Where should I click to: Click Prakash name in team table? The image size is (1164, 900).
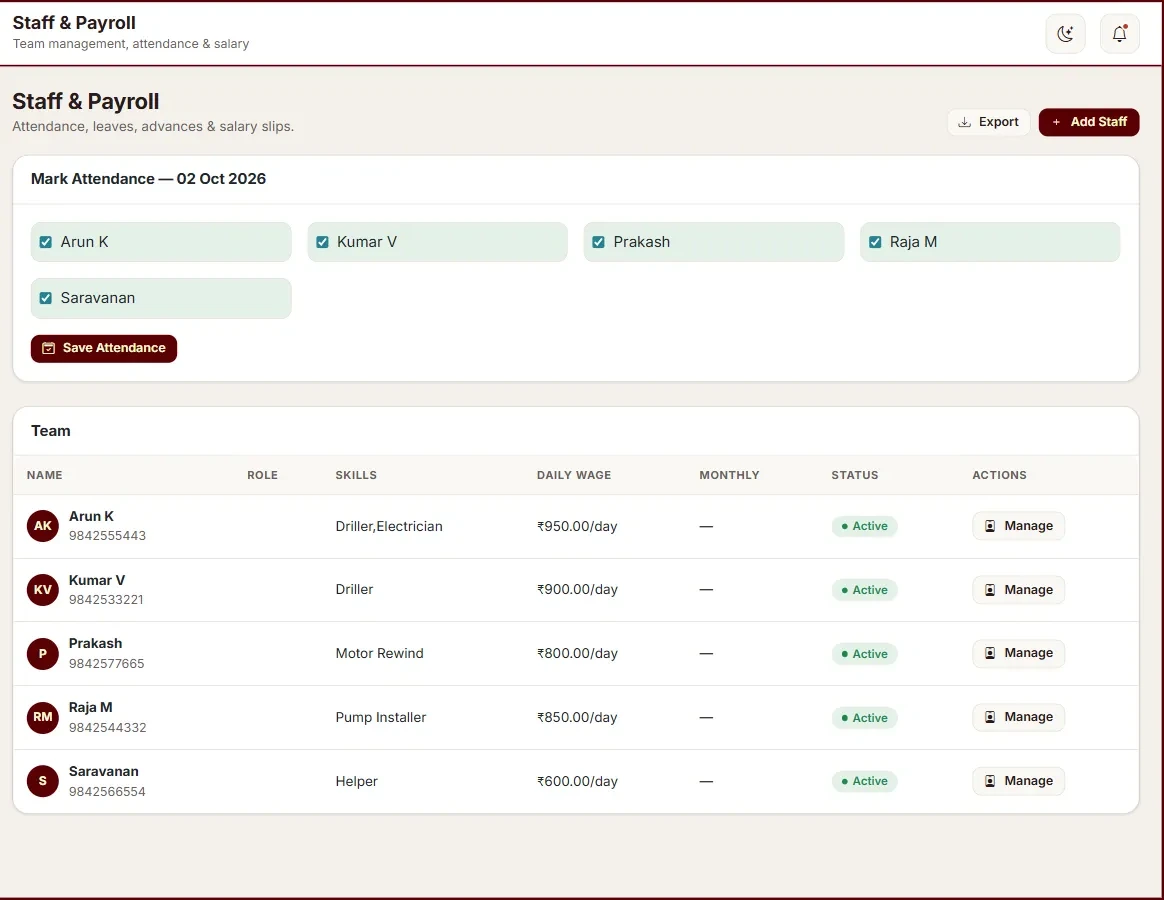(96, 643)
